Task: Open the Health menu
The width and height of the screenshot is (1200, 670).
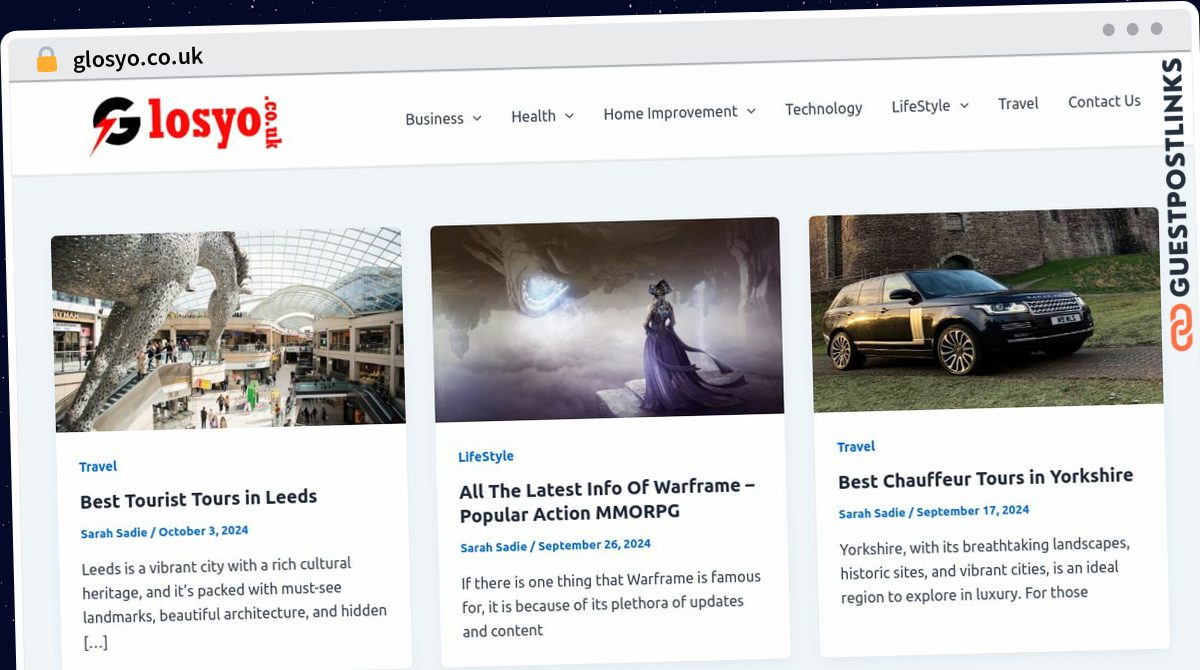Action: (533, 116)
